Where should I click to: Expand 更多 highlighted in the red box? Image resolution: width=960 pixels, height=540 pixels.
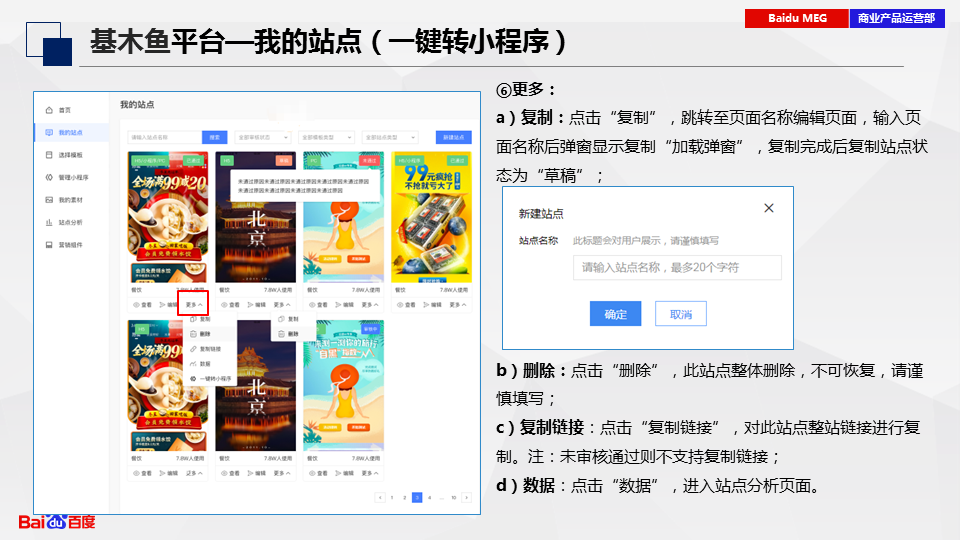[193, 304]
